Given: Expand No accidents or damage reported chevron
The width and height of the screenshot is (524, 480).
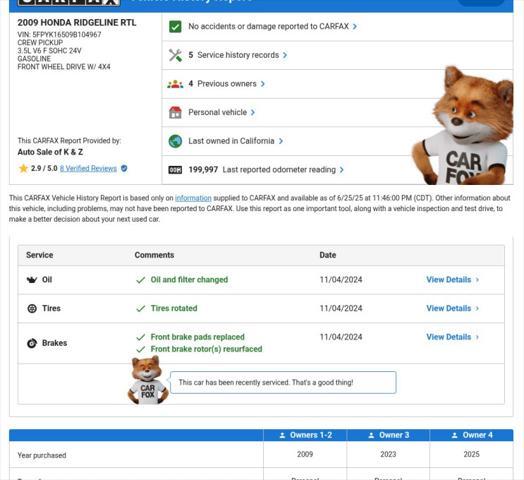Looking at the screenshot, I should pyautogui.click(x=355, y=26).
